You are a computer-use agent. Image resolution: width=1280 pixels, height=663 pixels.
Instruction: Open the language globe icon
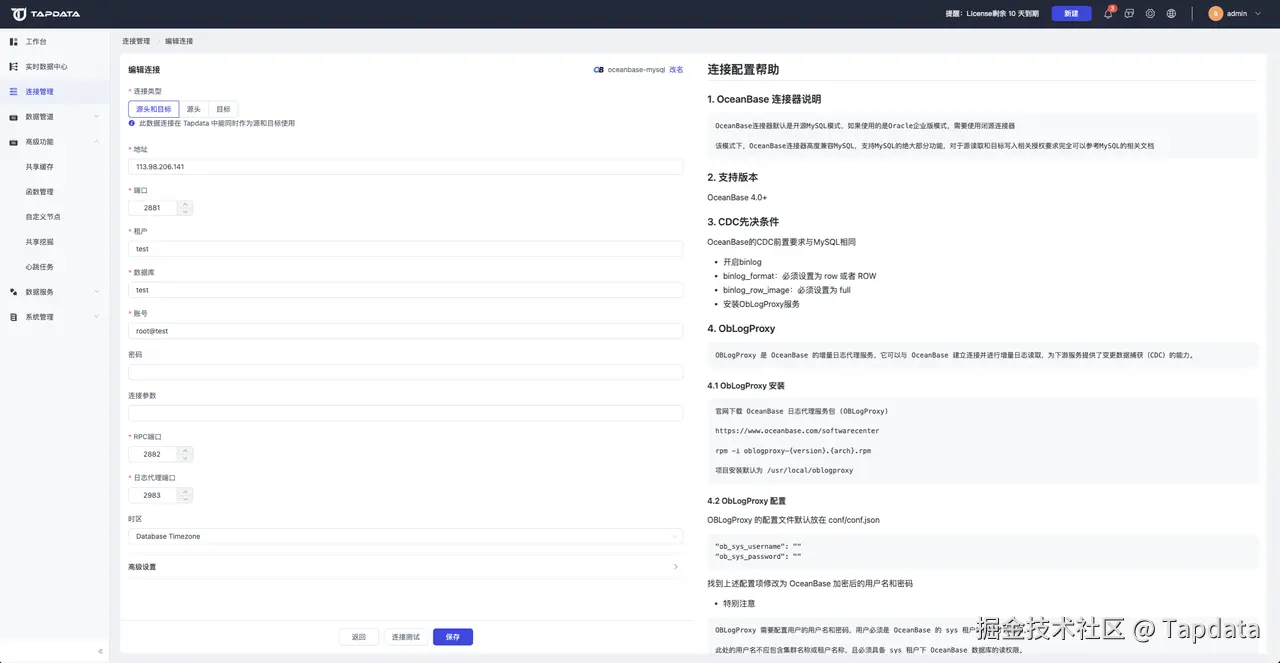coord(1171,13)
